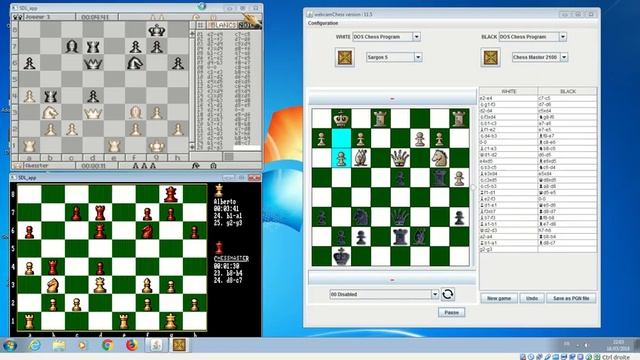Open the Windows Start menu

pos(9,345)
